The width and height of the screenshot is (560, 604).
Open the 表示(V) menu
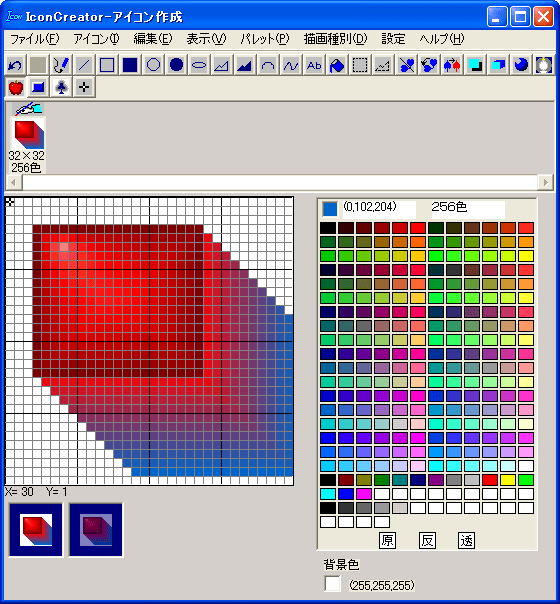[x=206, y=39]
